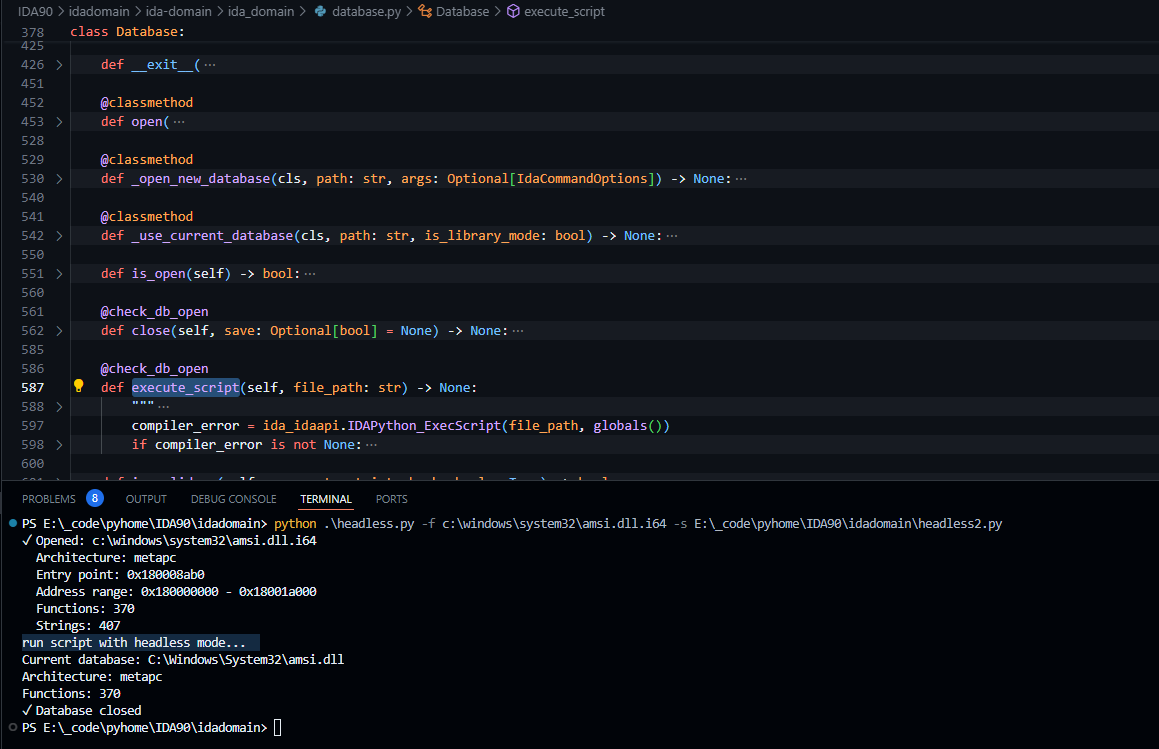The width and height of the screenshot is (1159, 749).
Task: Click the Problems count badge showing 8
Action: (x=94, y=498)
